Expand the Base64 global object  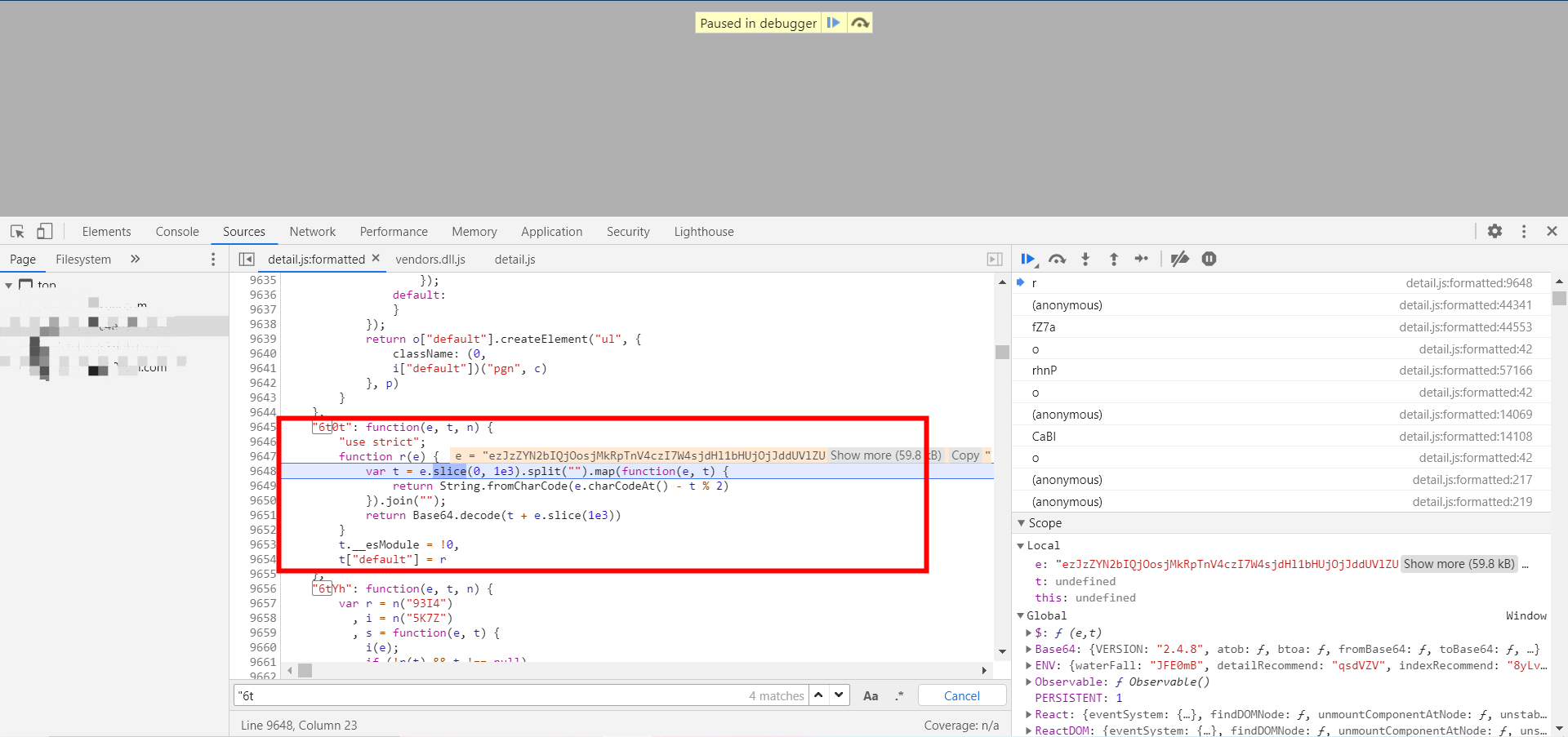tap(1029, 649)
